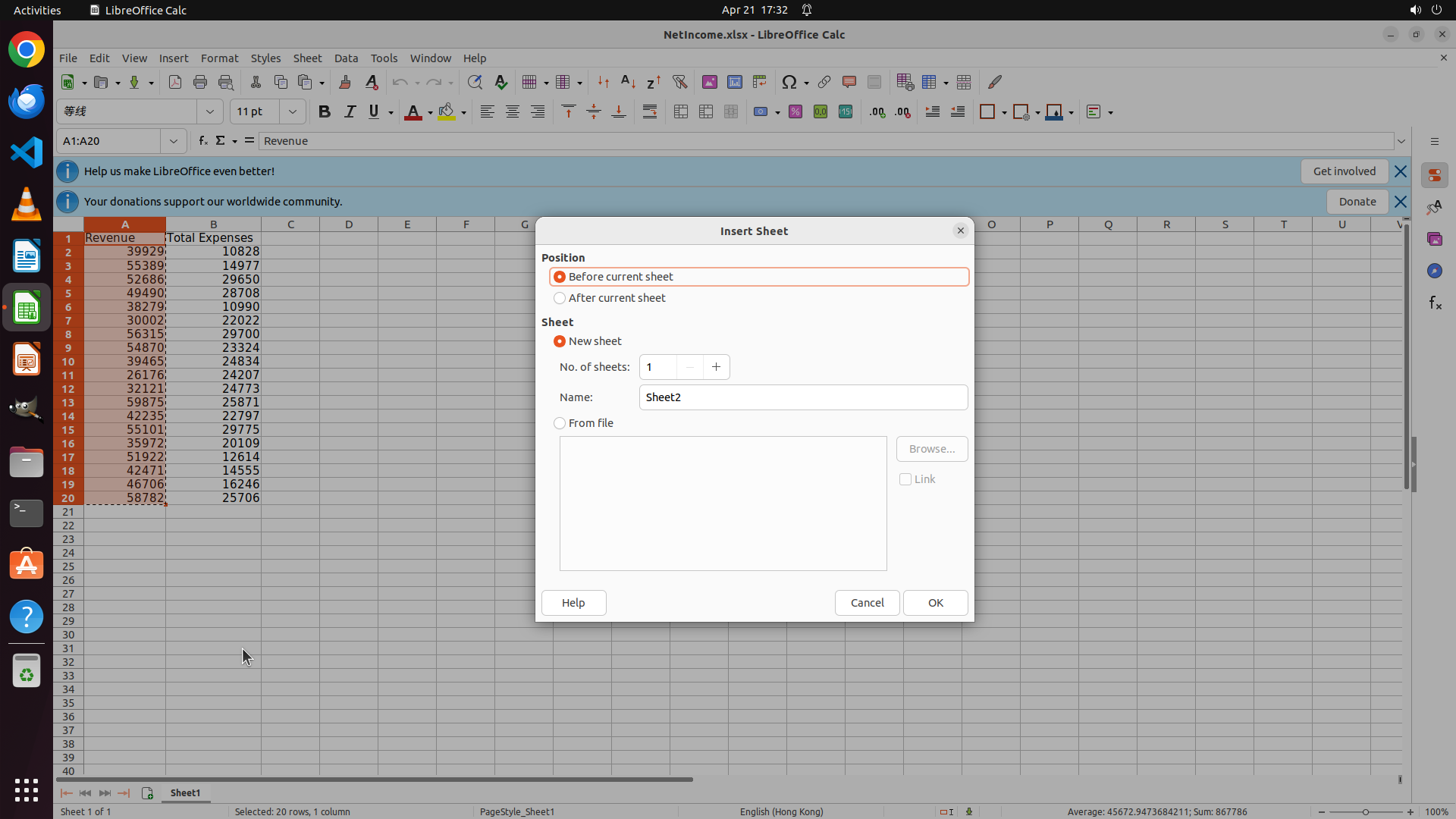Expand the font name dropdown
The height and width of the screenshot is (819, 1456).
(210, 112)
